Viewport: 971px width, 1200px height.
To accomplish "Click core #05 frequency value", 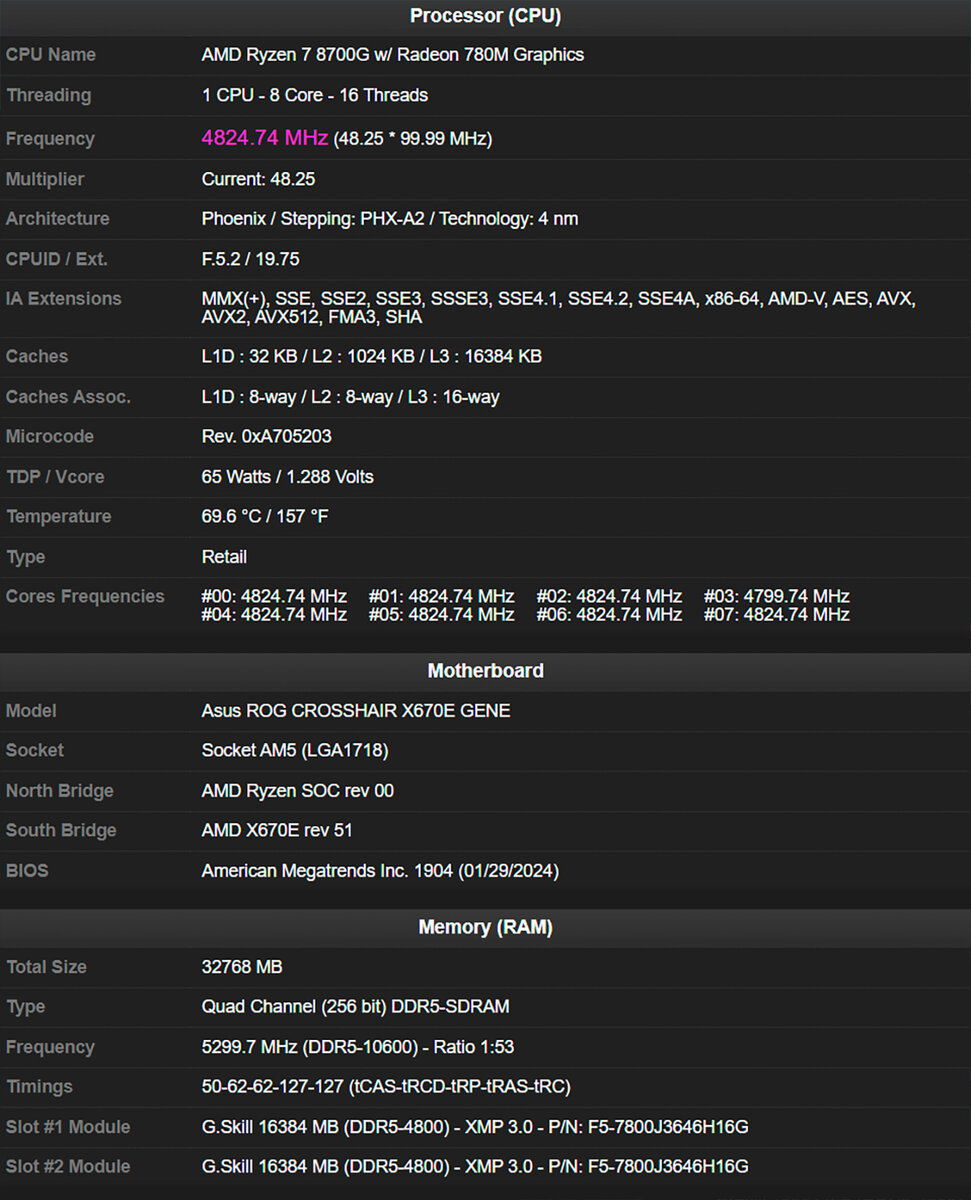I will 442,615.
